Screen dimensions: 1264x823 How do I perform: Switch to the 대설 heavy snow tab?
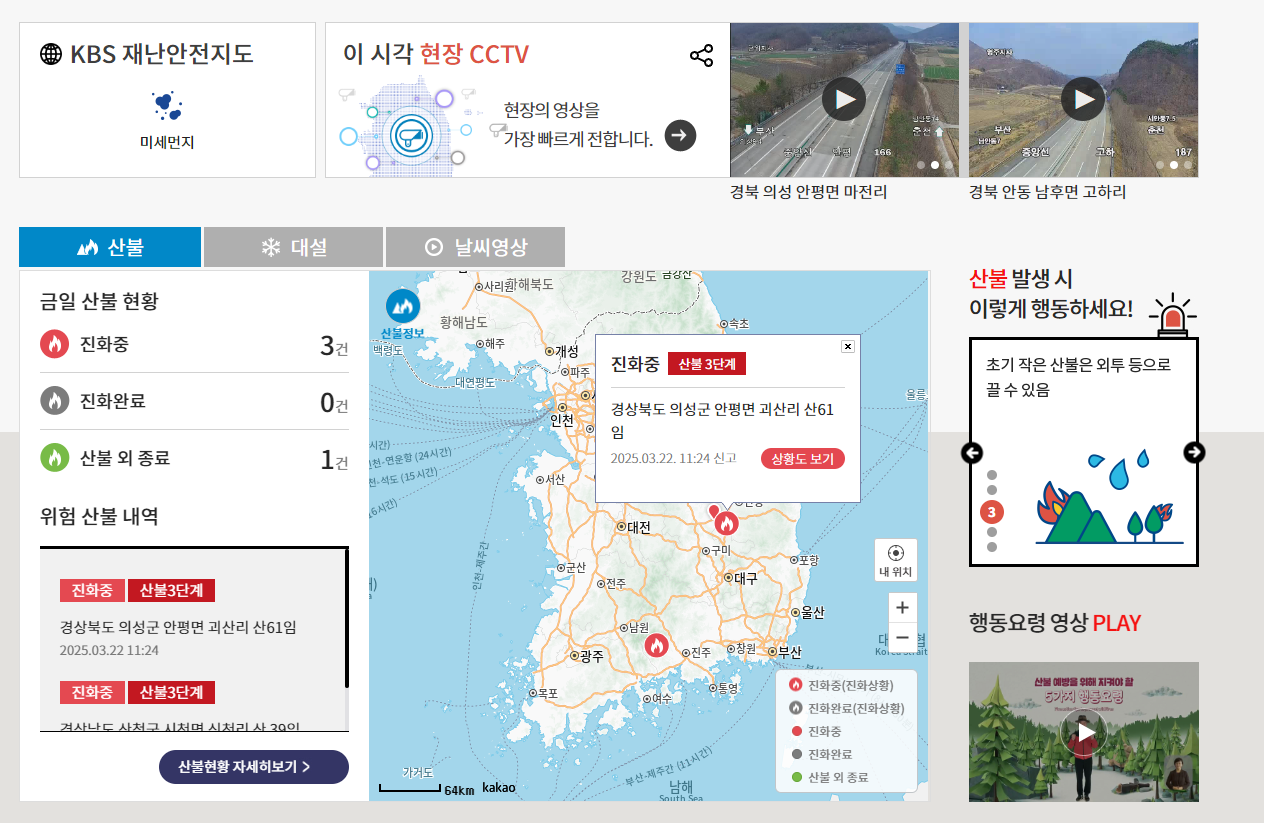(x=293, y=246)
